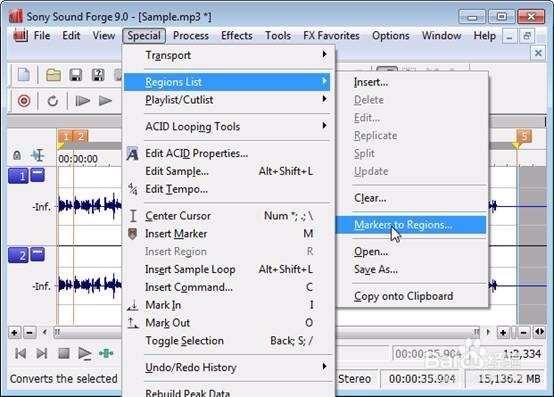Click marker 1 on timeline
The image size is (554, 397).
(x=66, y=136)
